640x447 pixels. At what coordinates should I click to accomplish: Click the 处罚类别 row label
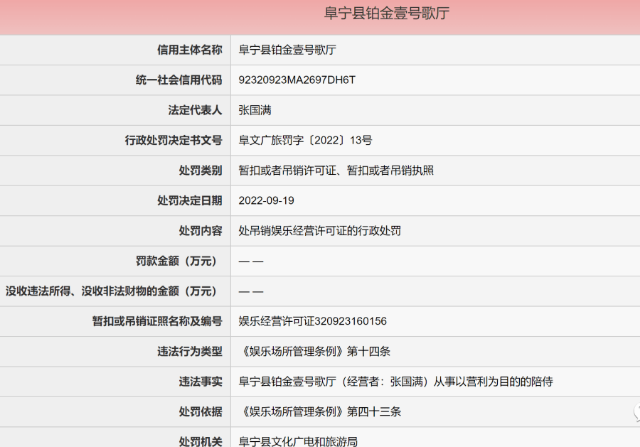(195, 170)
